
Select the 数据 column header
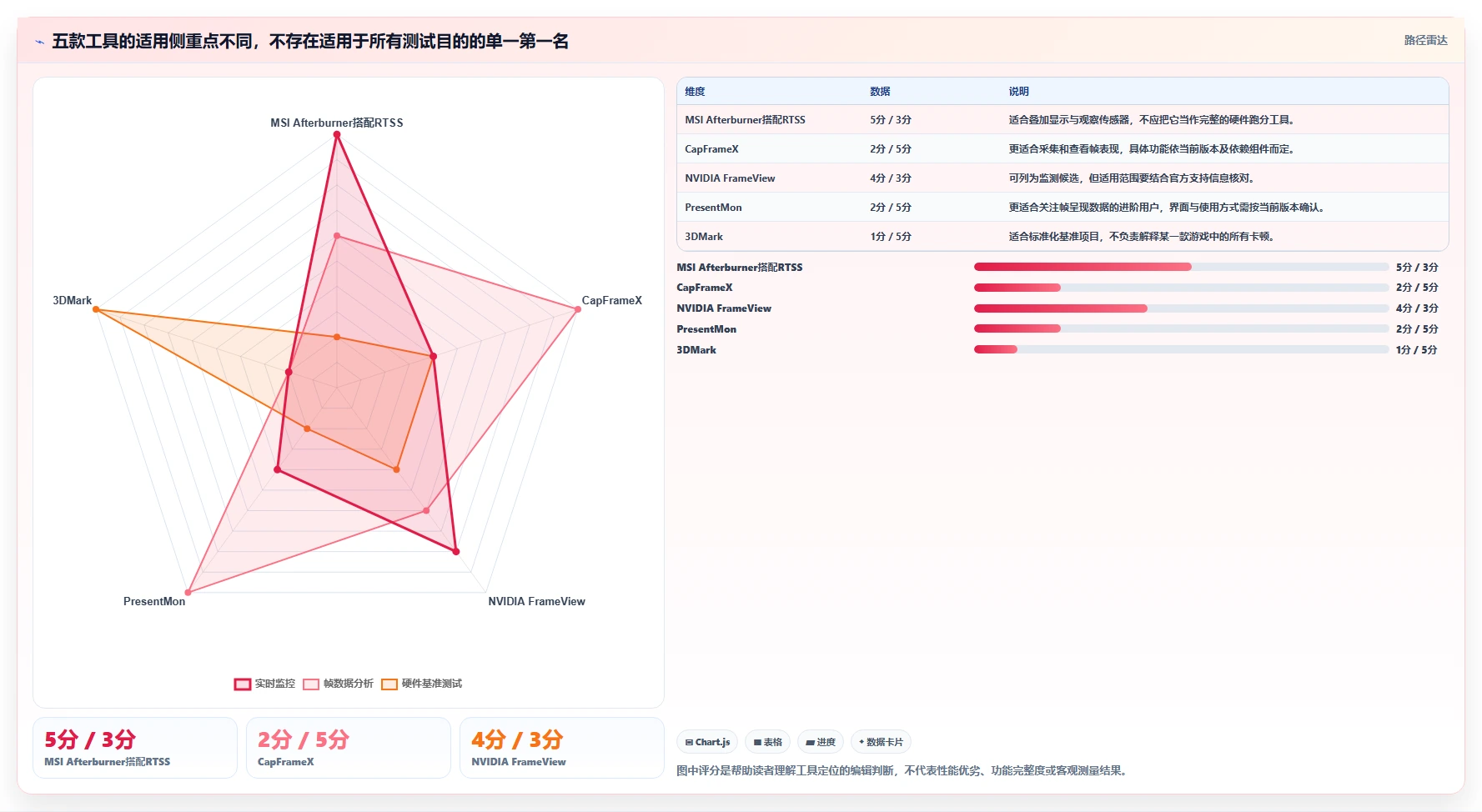click(x=880, y=92)
